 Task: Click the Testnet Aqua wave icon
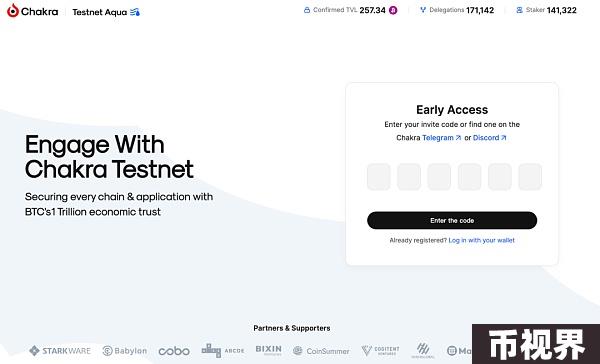point(135,12)
